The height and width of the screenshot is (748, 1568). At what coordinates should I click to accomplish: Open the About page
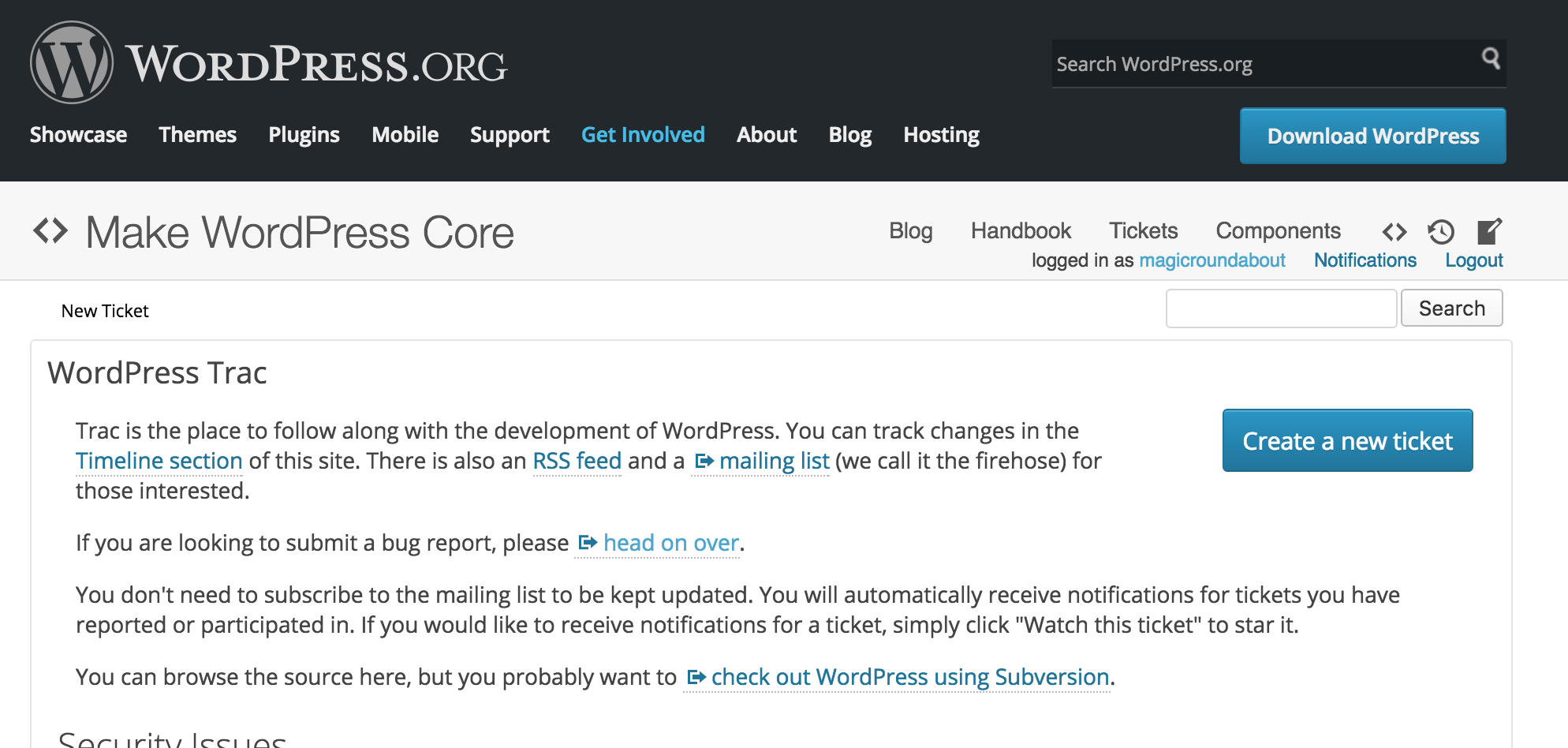[x=767, y=135]
